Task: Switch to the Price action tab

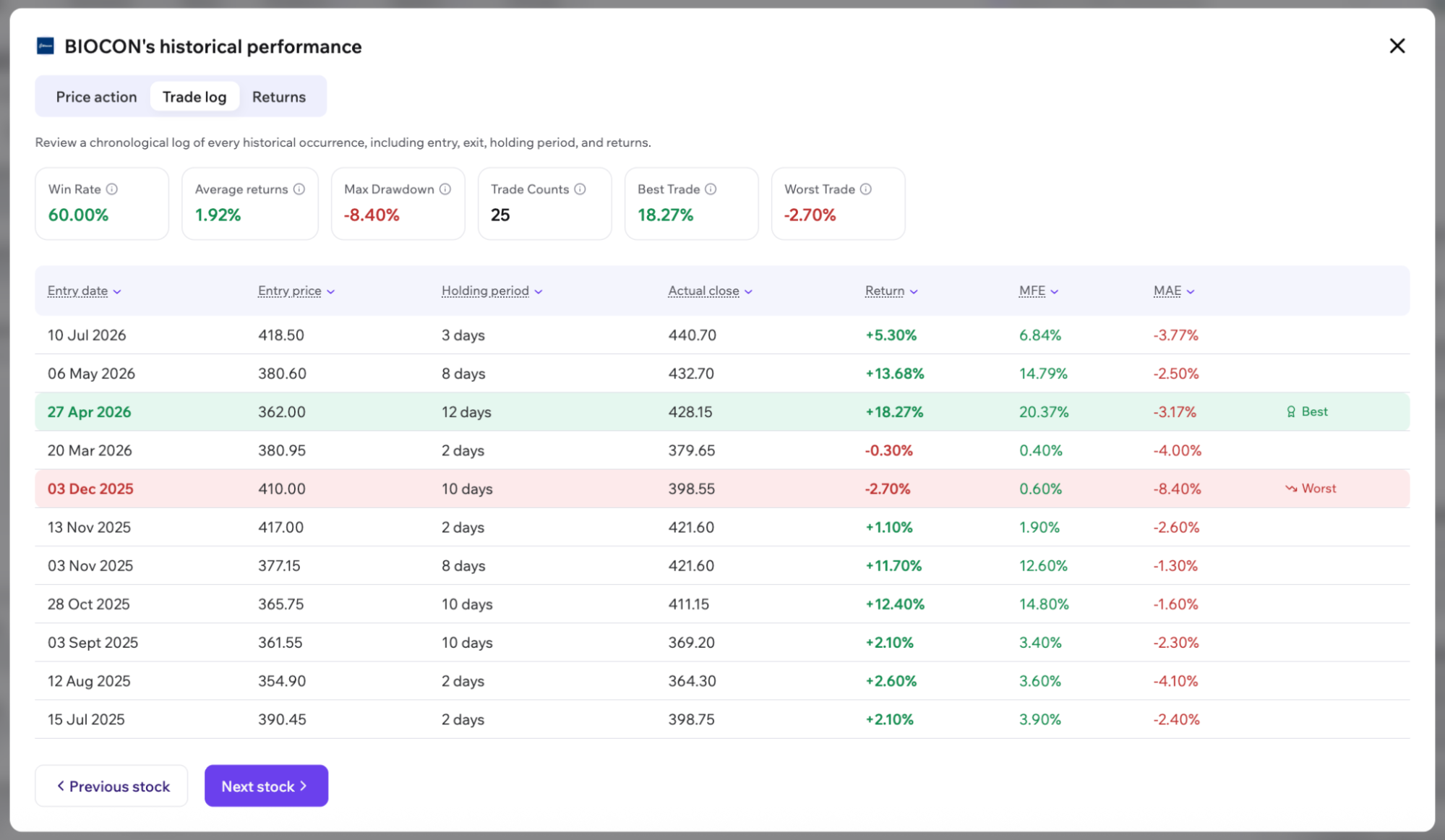Action: (x=96, y=97)
